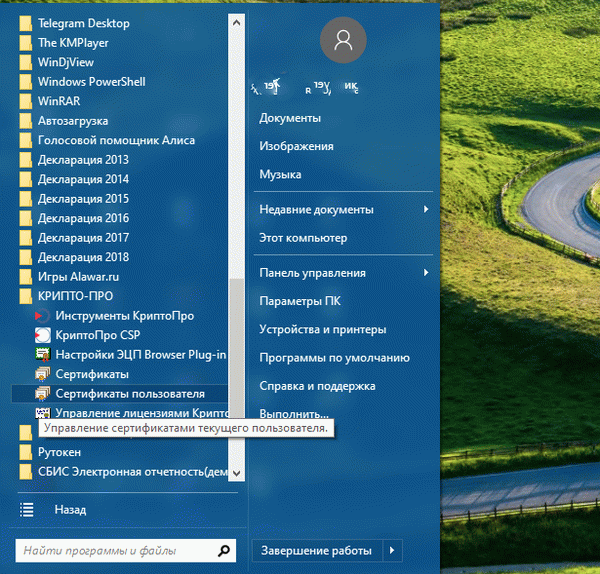This screenshot has width=600, height=574.
Task: Open Windows PowerShell folder icon
Action: 26,82
